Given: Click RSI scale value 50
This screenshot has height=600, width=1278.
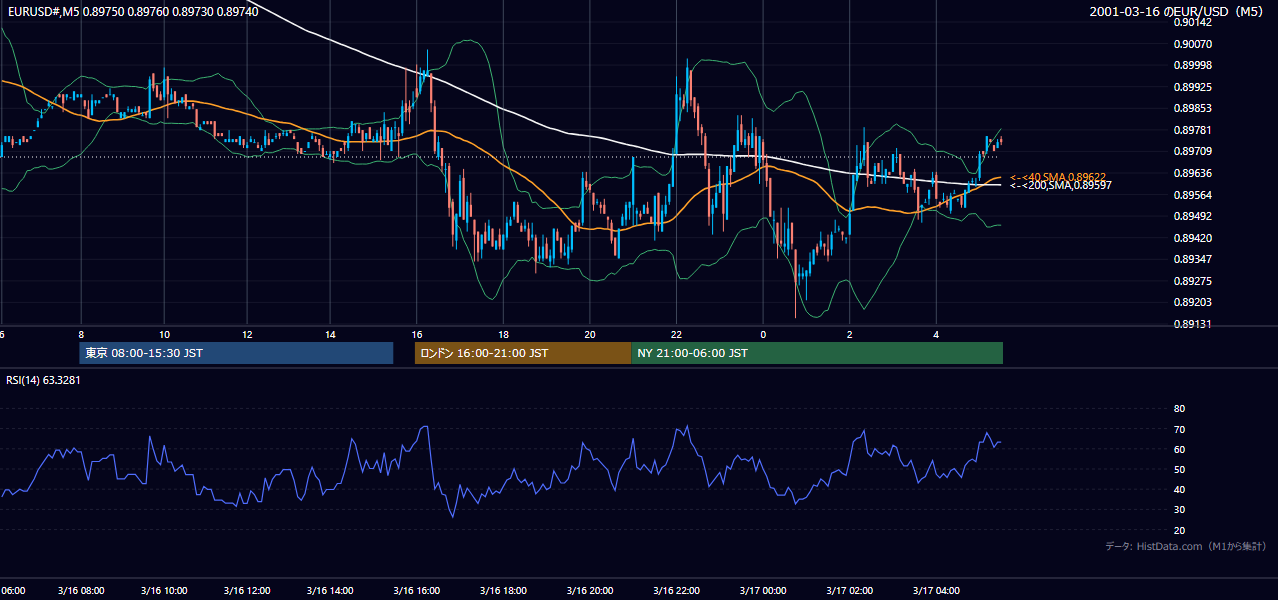Looking at the screenshot, I should click(x=1179, y=469).
